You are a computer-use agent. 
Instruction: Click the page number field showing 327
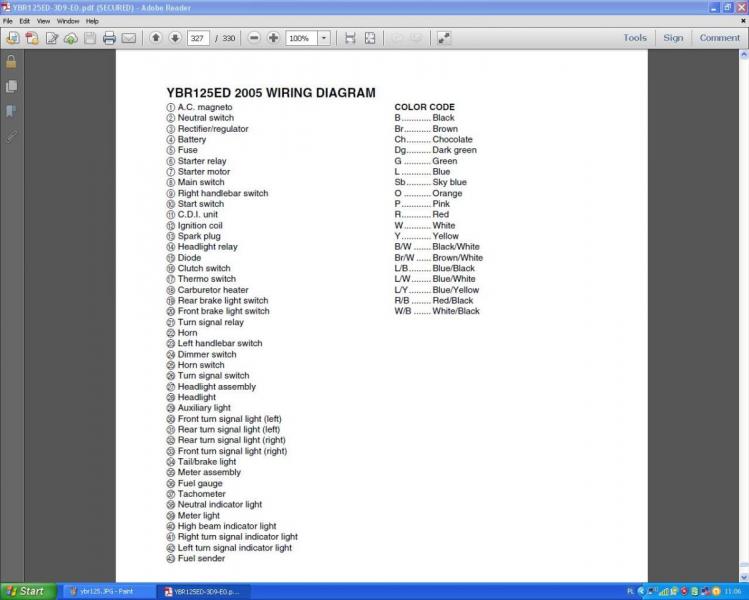tap(198, 38)
